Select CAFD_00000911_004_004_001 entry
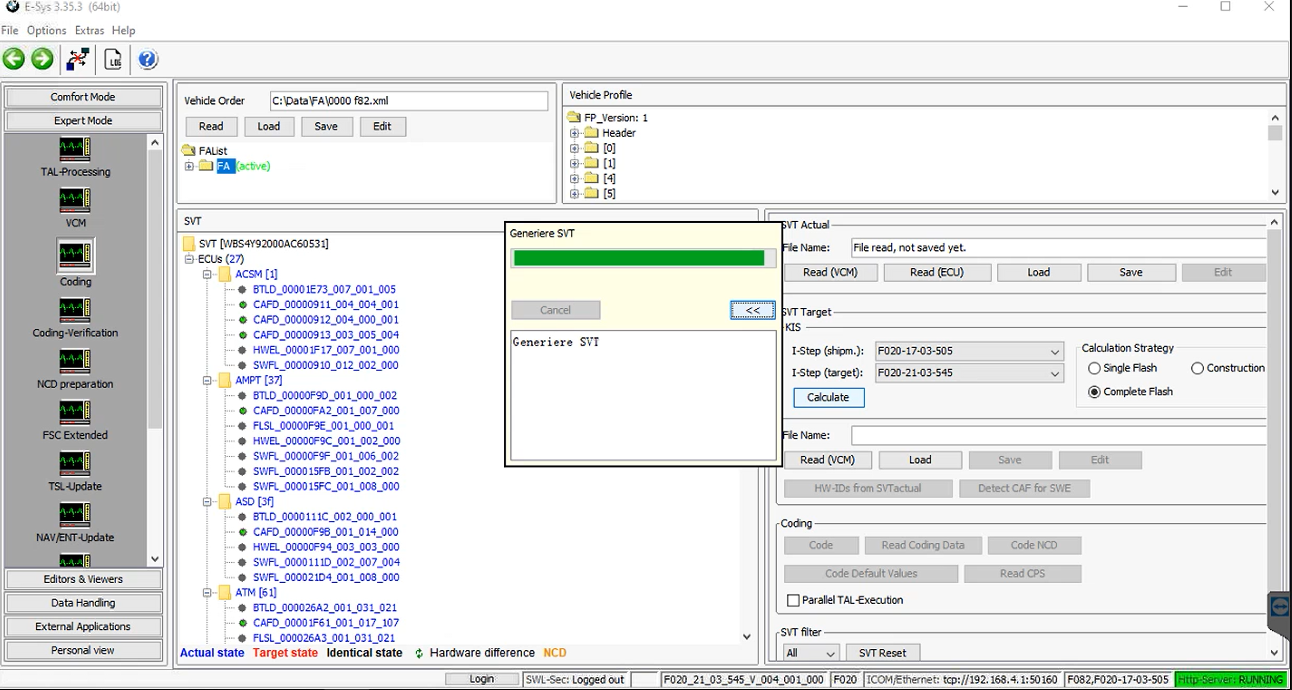 (325, 304)
